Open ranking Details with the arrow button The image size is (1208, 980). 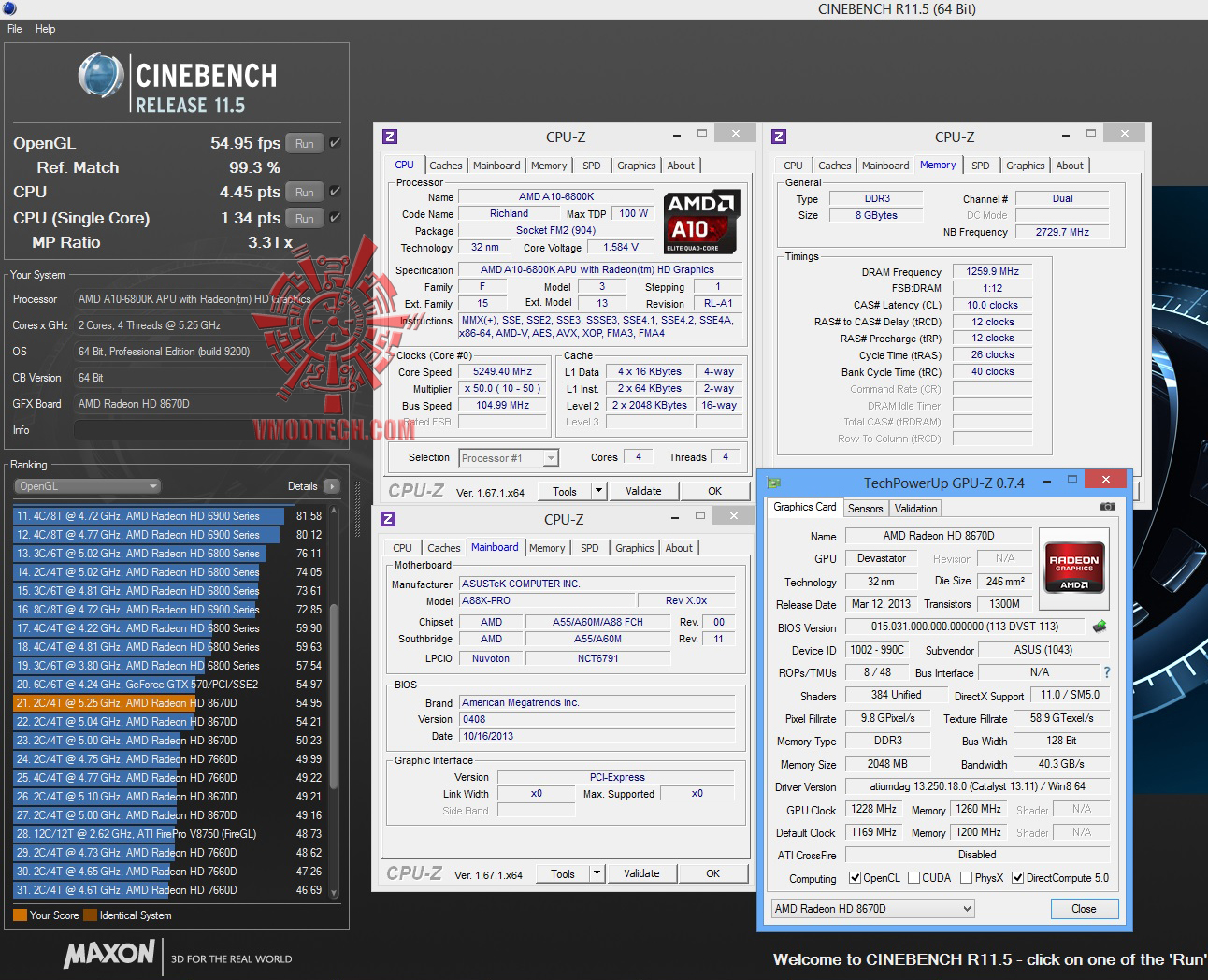pos(332,486)
